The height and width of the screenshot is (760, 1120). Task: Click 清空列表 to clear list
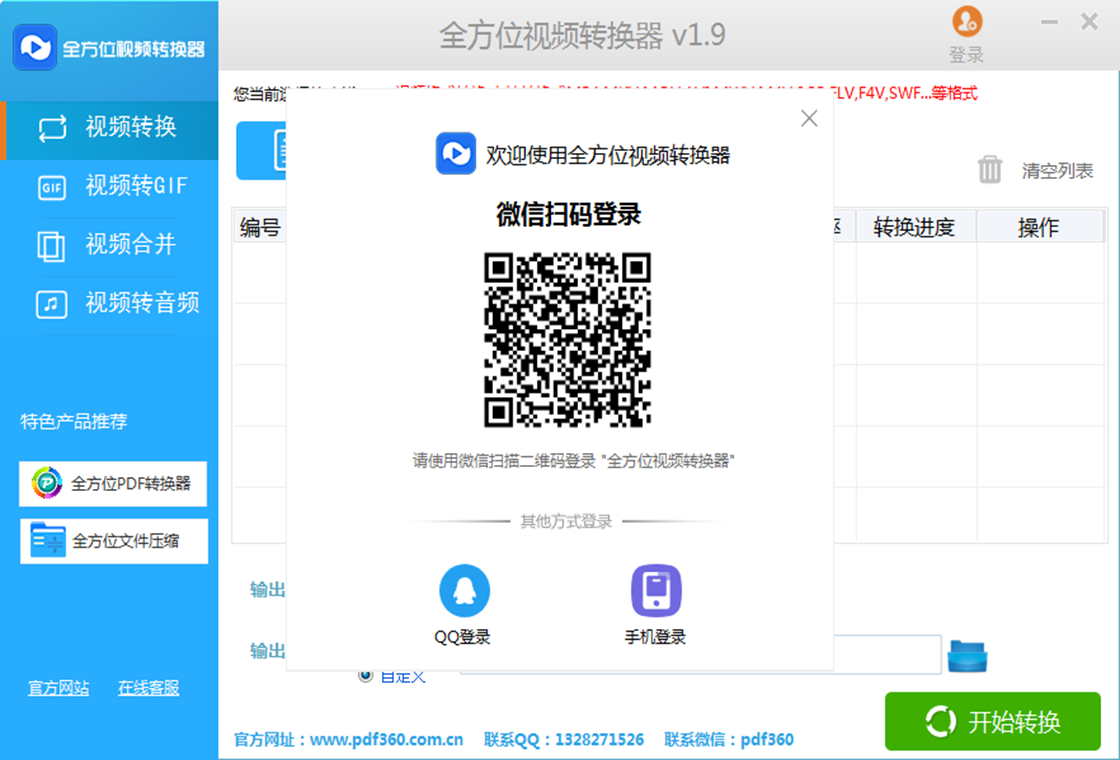point(1057,171)
